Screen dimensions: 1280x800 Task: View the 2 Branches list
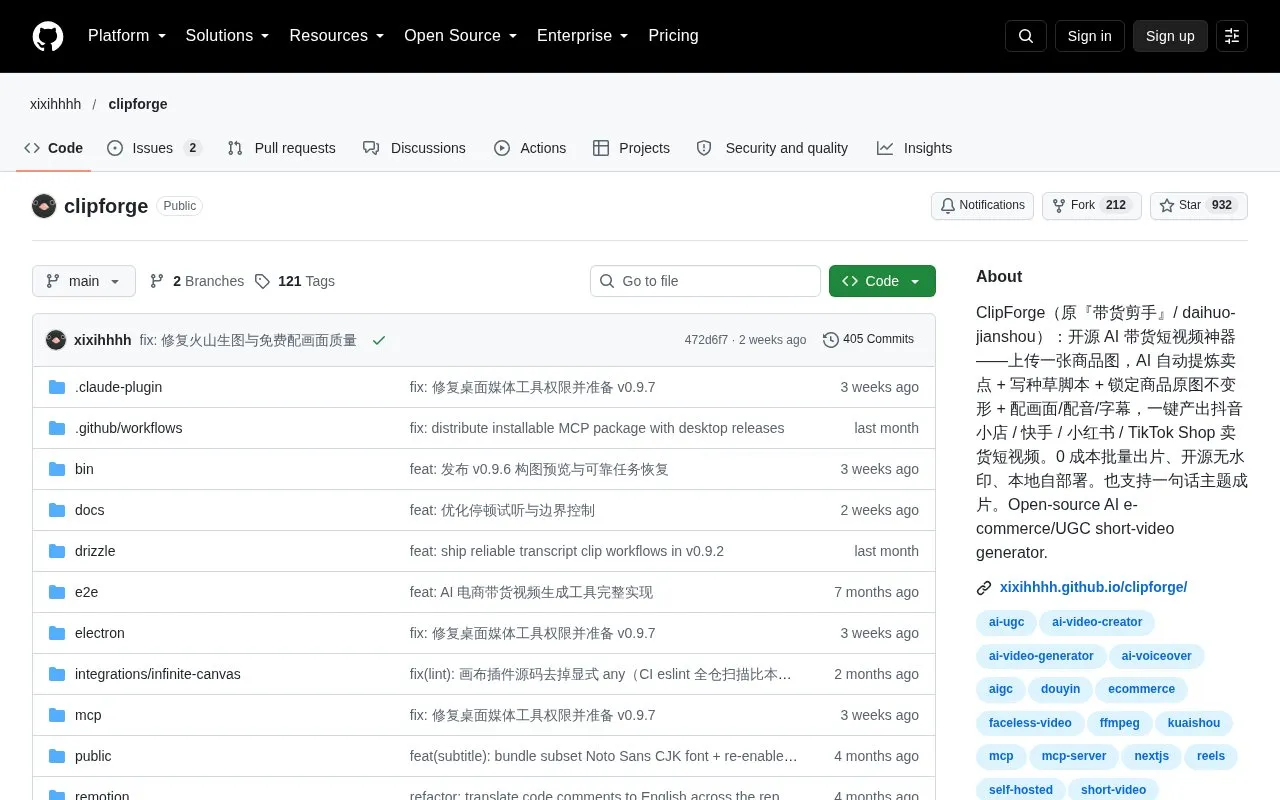197,281
